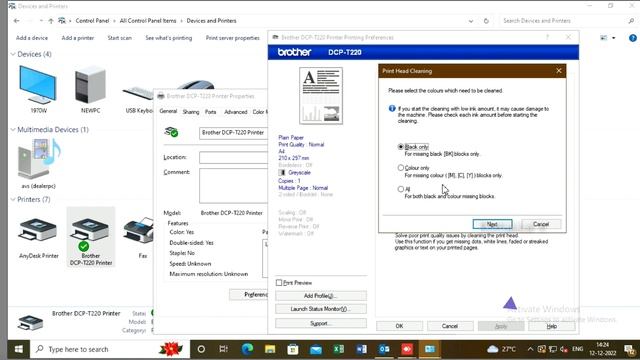Click the Add Profile button
640x360 pixels.
(x=321, y=296)
